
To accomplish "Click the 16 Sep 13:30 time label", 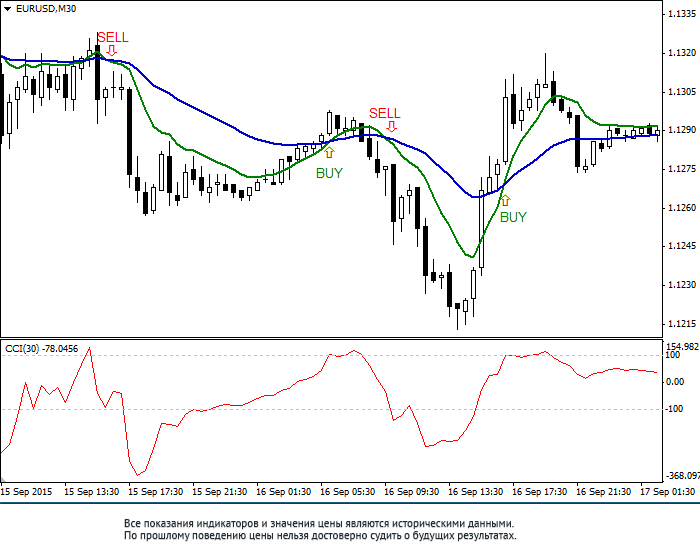I will point(475,492).
